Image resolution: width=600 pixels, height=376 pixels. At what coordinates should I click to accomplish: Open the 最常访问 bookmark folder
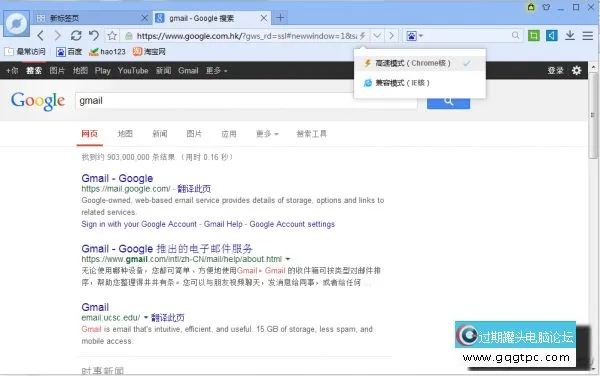25,51
